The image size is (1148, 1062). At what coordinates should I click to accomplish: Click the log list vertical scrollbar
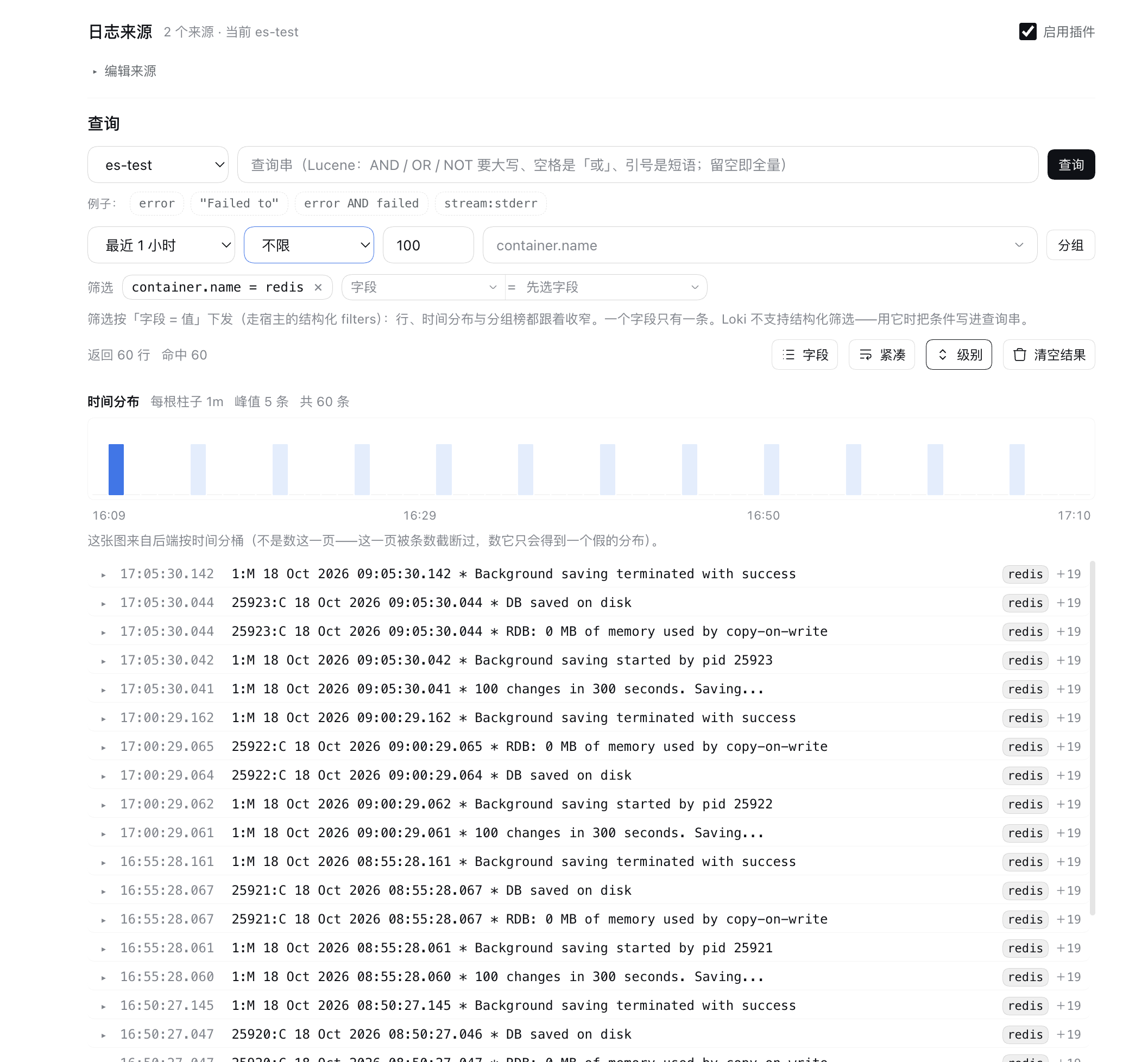[x=1092, y=737]
